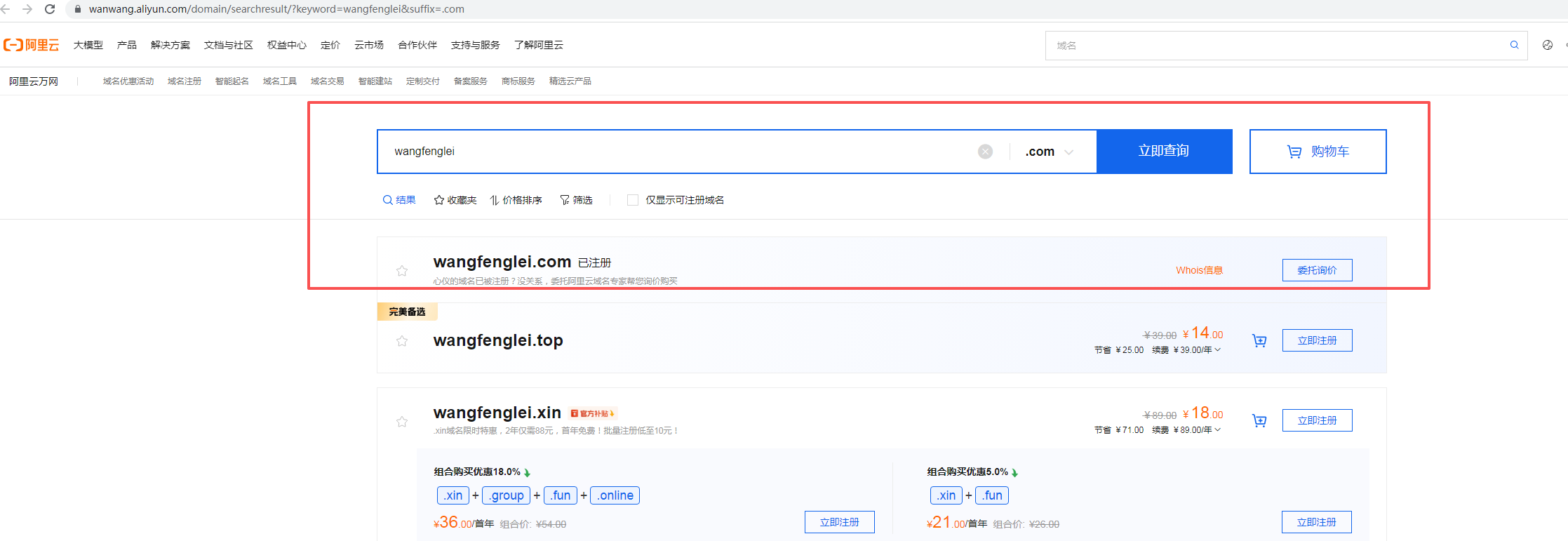This screenshot has height=541, width=1568.
Task: Star the wangfenglei.top domain
Action: coord(402,341)
